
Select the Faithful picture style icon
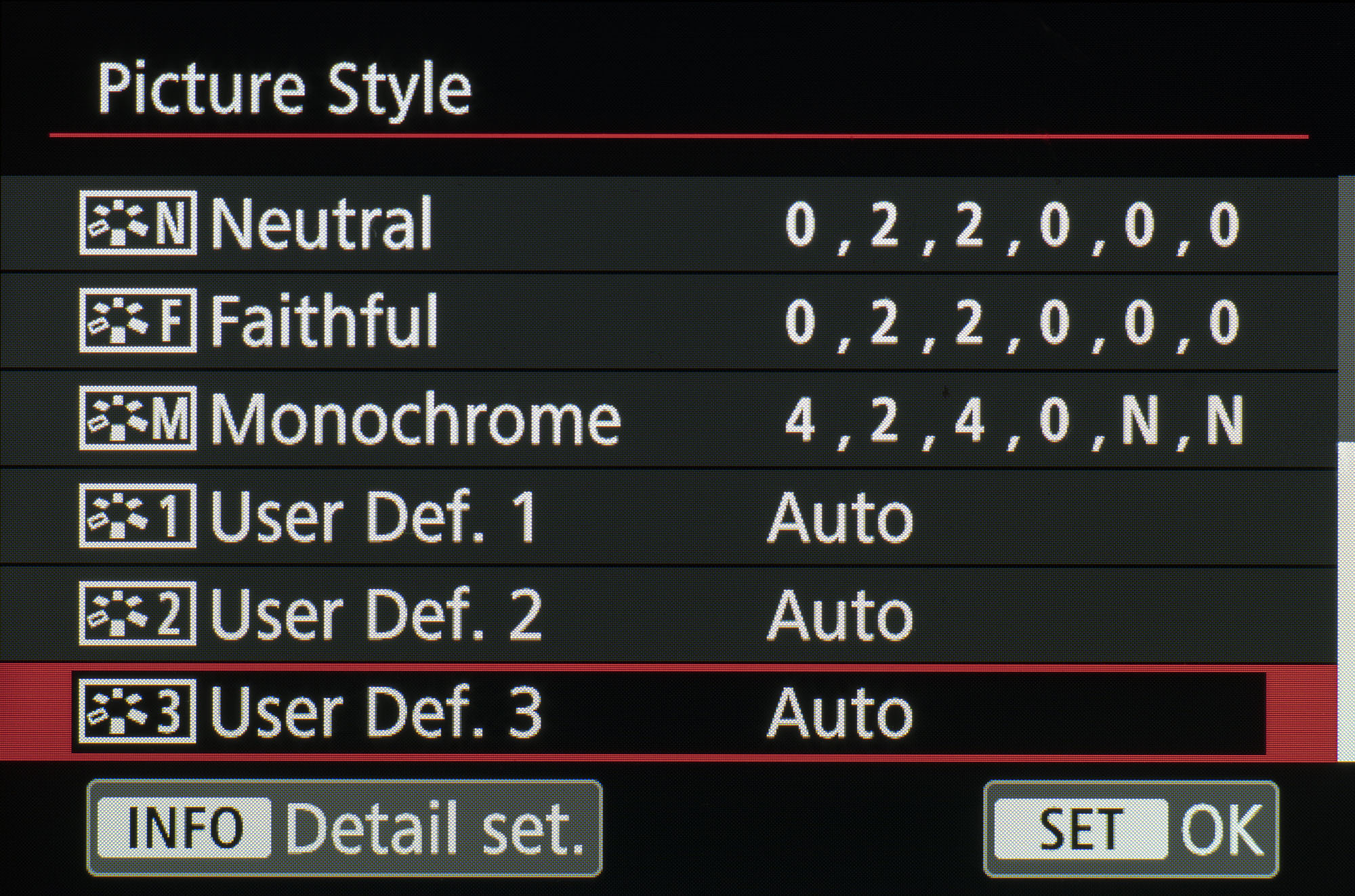coord(138,320)
